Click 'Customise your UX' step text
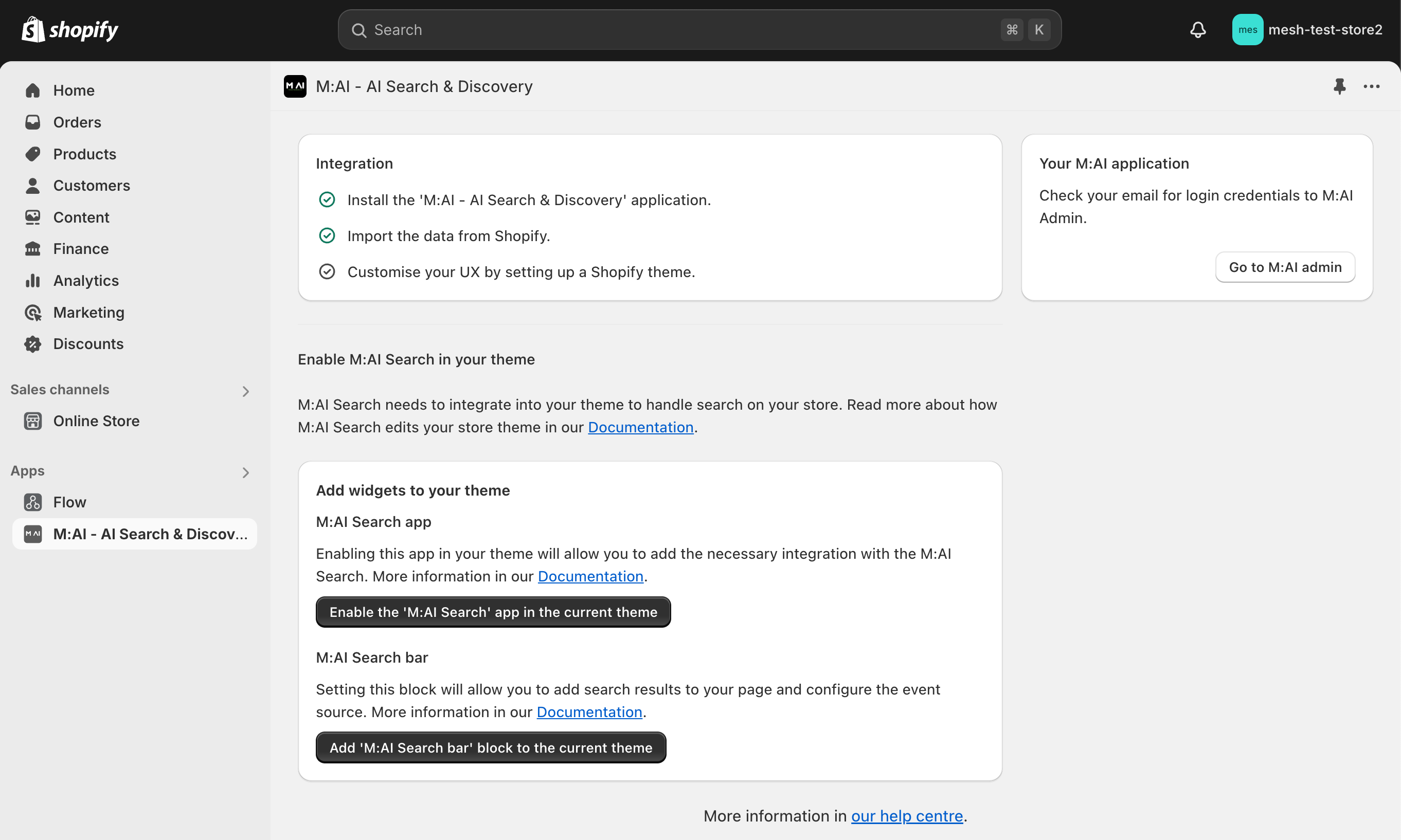The width and height of the screenshot is (1401, 840). (521, 272)
